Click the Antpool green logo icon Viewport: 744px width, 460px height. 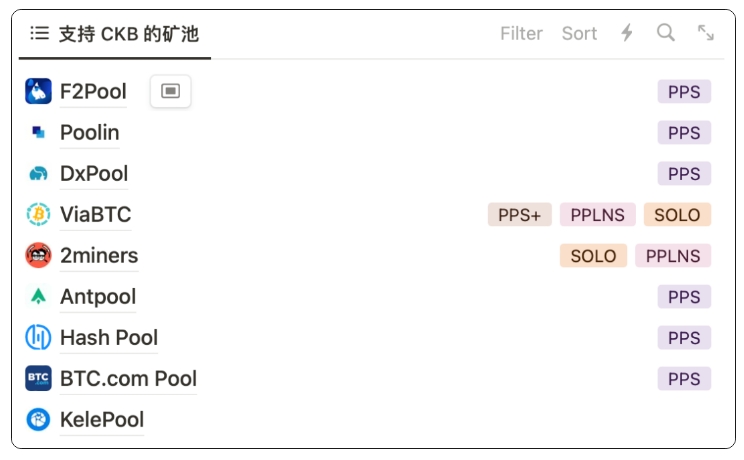[x=38, y=296]
